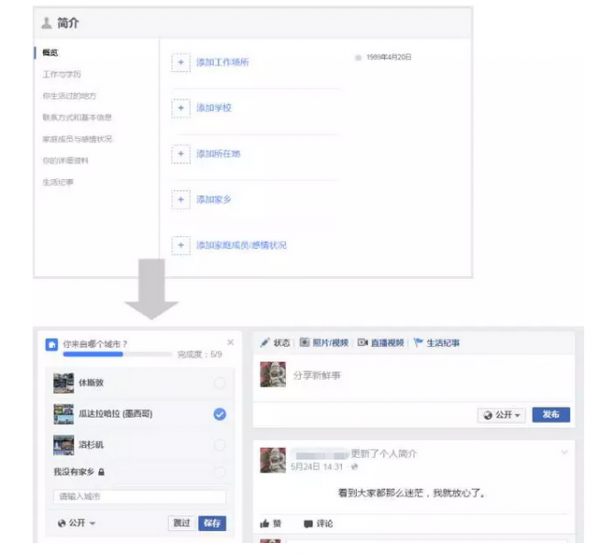The image size is (600, 557).
Task: Click the 请输入城市 text field
Action: click(139, 496)
